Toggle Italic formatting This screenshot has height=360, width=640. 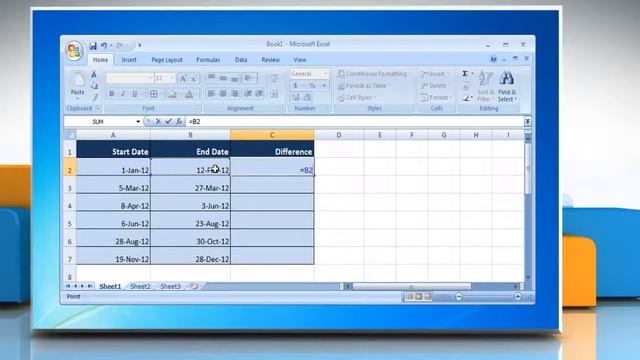[x=123, y=94]
